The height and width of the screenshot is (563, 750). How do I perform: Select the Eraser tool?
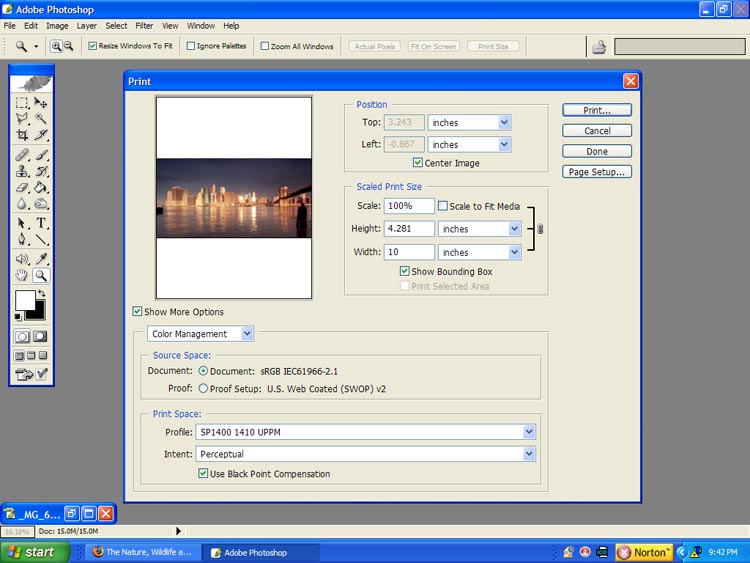pos(22,187)
